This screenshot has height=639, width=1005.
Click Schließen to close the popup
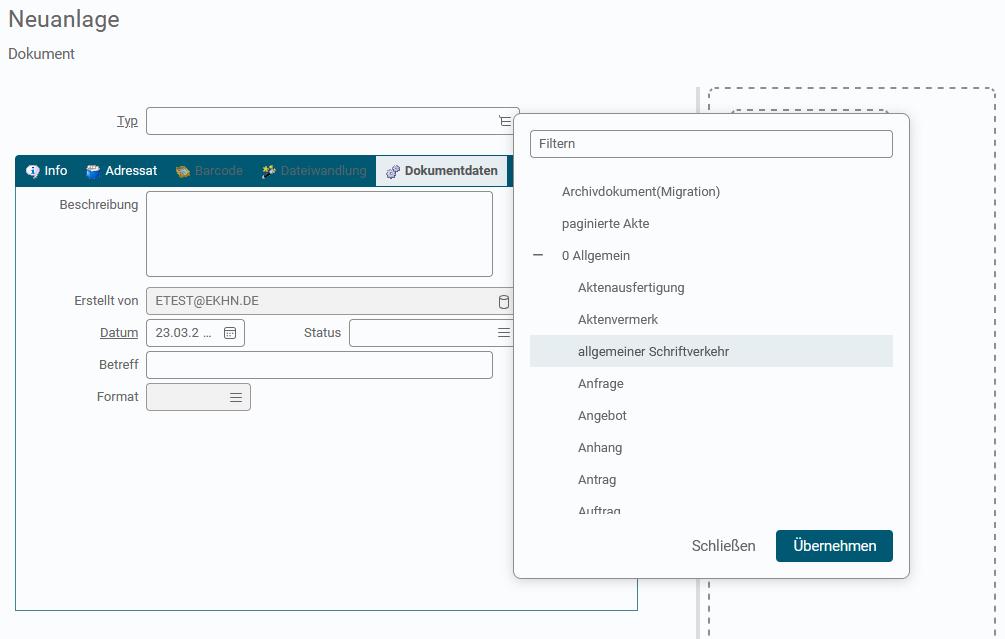point(723,546)
